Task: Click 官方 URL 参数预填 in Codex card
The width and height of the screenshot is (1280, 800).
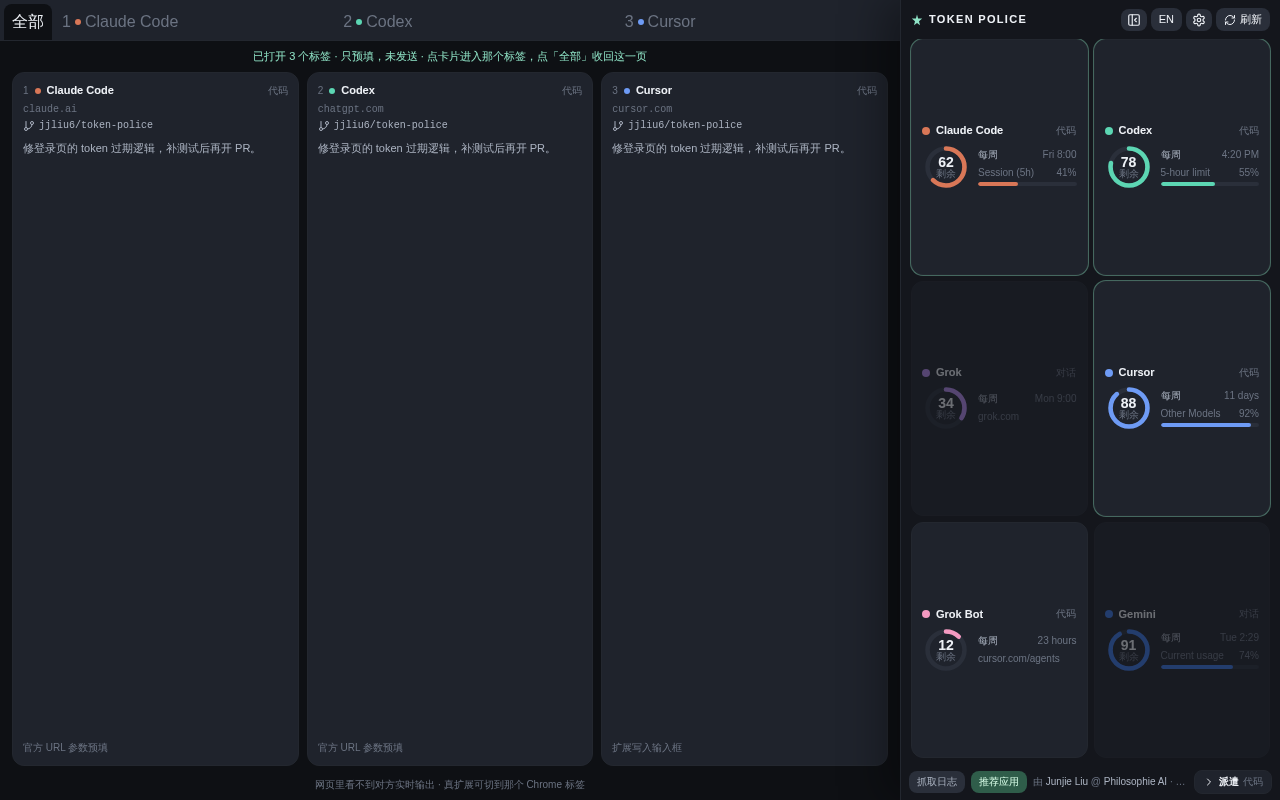Action: [x=360, y=748]
